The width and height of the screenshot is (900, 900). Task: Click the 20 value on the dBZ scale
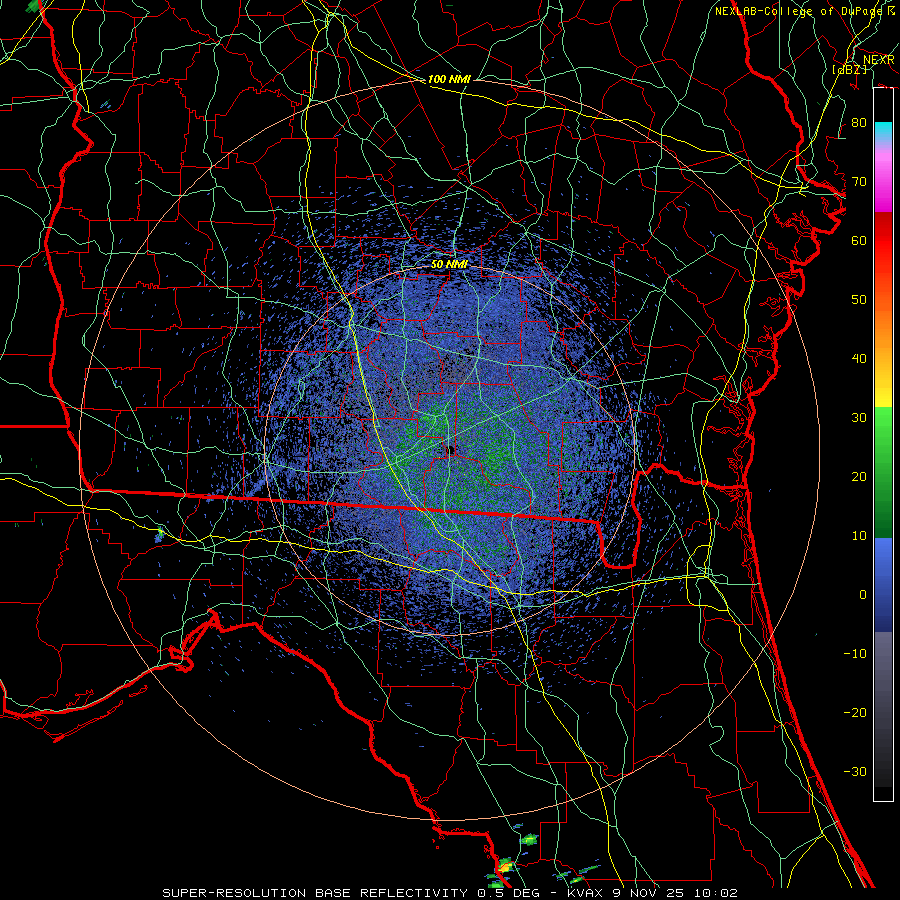pos(859,476)
